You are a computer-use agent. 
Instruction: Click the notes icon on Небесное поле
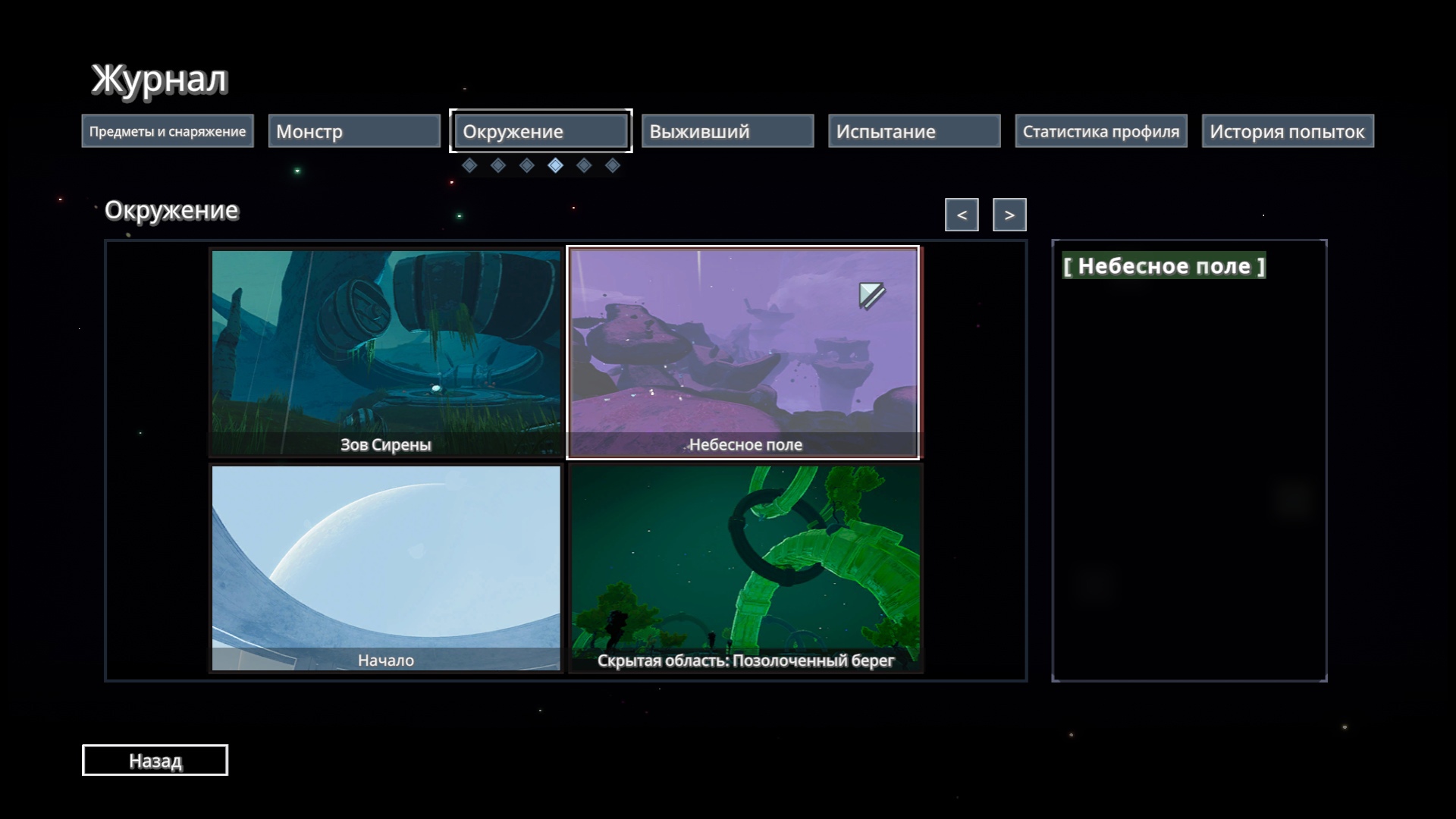pos(872,295)
